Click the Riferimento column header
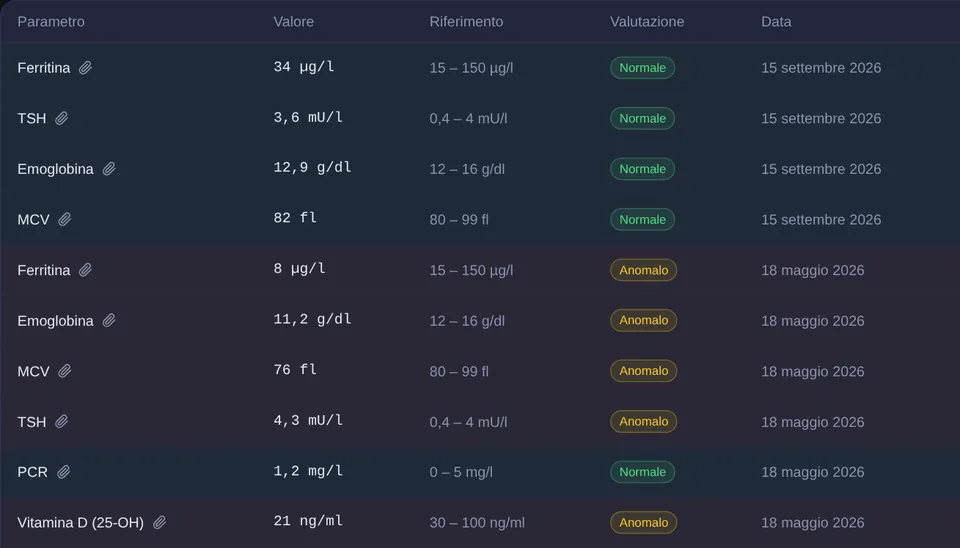The image size is (960, 548). (466, 21)
